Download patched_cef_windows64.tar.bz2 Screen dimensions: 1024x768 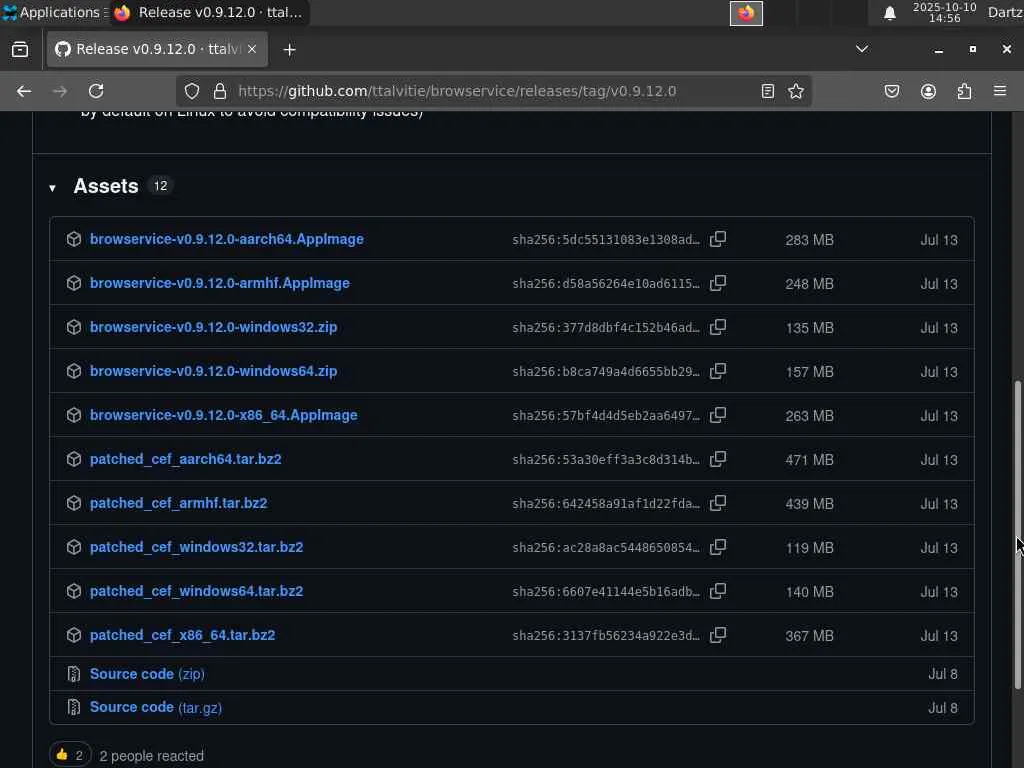tap(197, 591)
